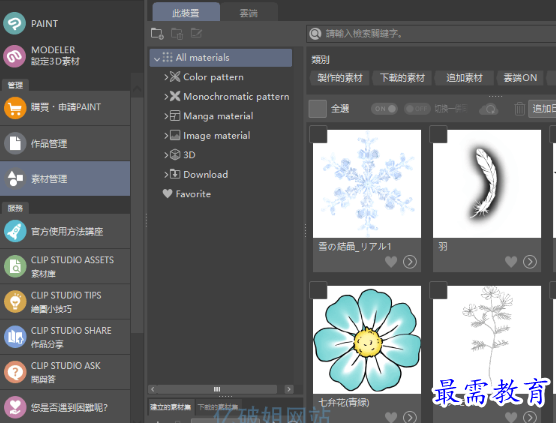Viewport: 556px width, 423px height.
Task: Expand Monochromatic pattern folder
Action: [166, 96]
